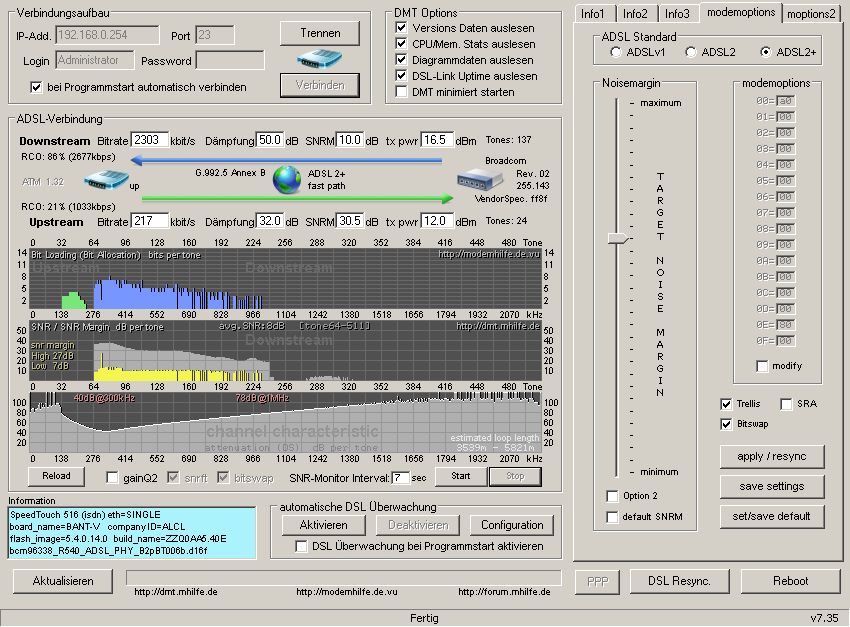The image size is (850, 627).
Task: Open http://forum.mhilfe.de link
Action: pos(504,592)
